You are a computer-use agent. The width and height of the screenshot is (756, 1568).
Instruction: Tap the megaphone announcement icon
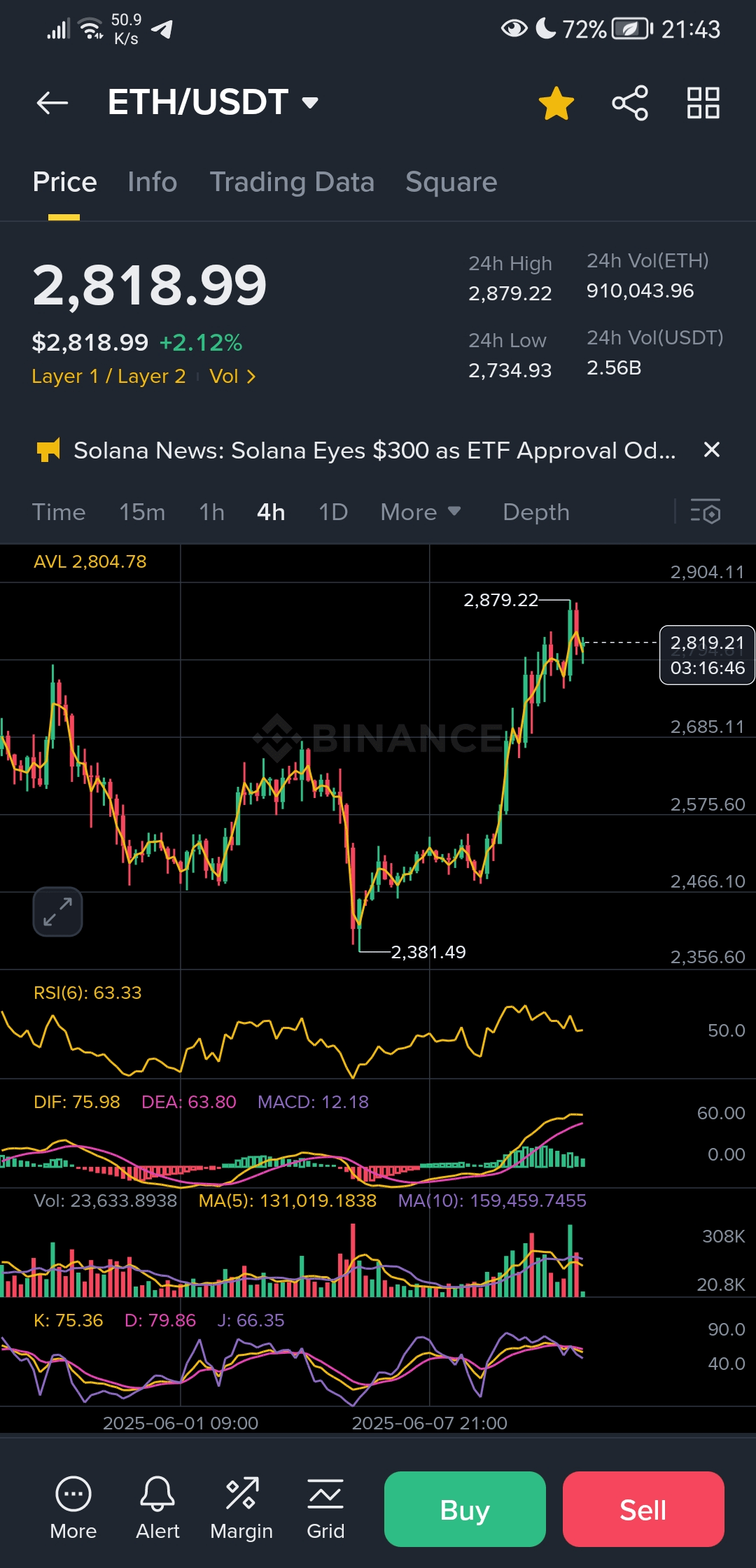[48, 450]
